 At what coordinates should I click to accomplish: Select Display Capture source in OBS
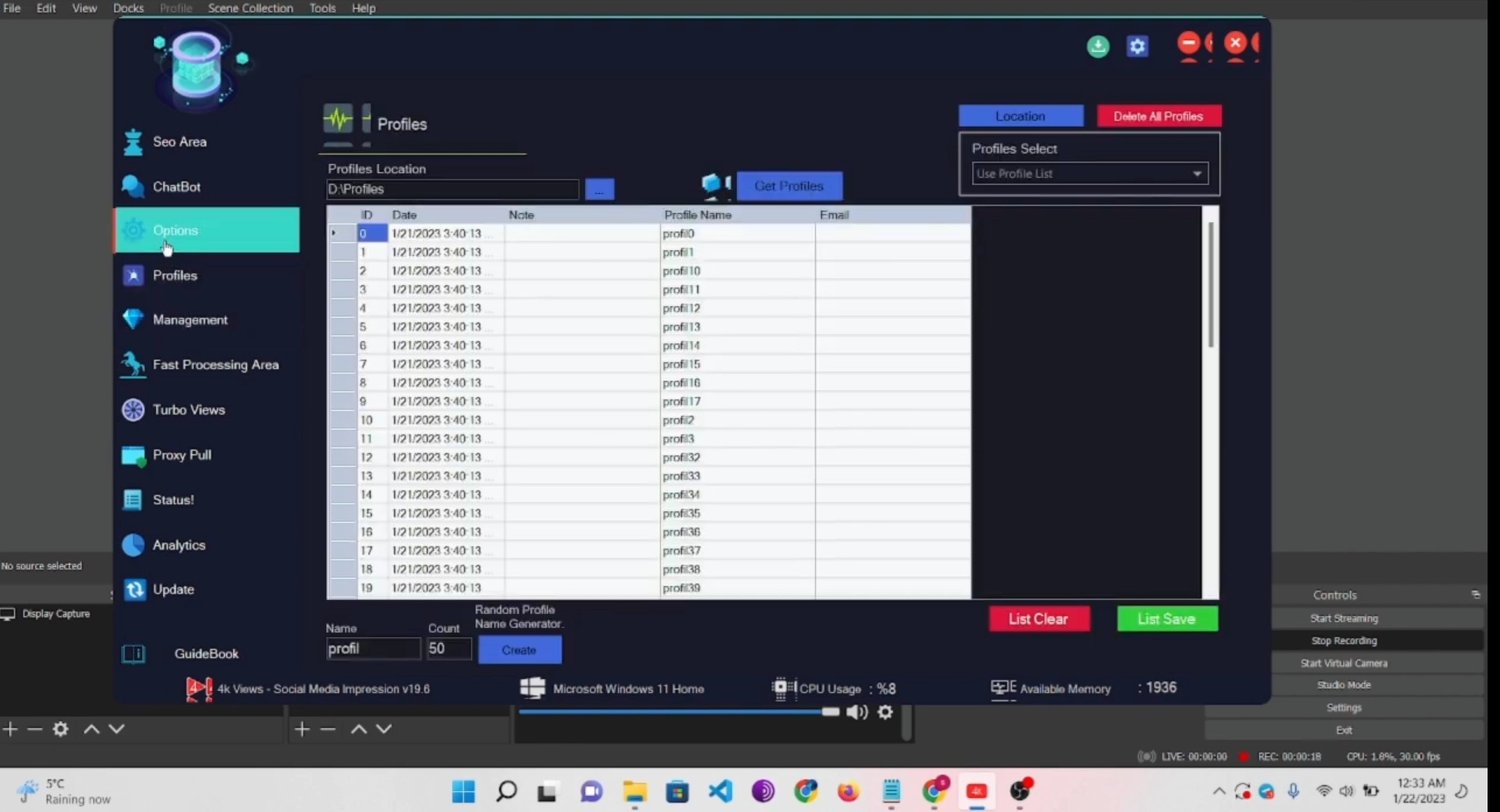point(56,614)
